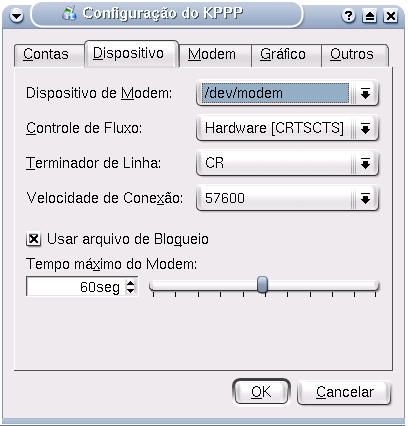Click the modem timeout slider handle
408x426 pixels.
point(262,285)
